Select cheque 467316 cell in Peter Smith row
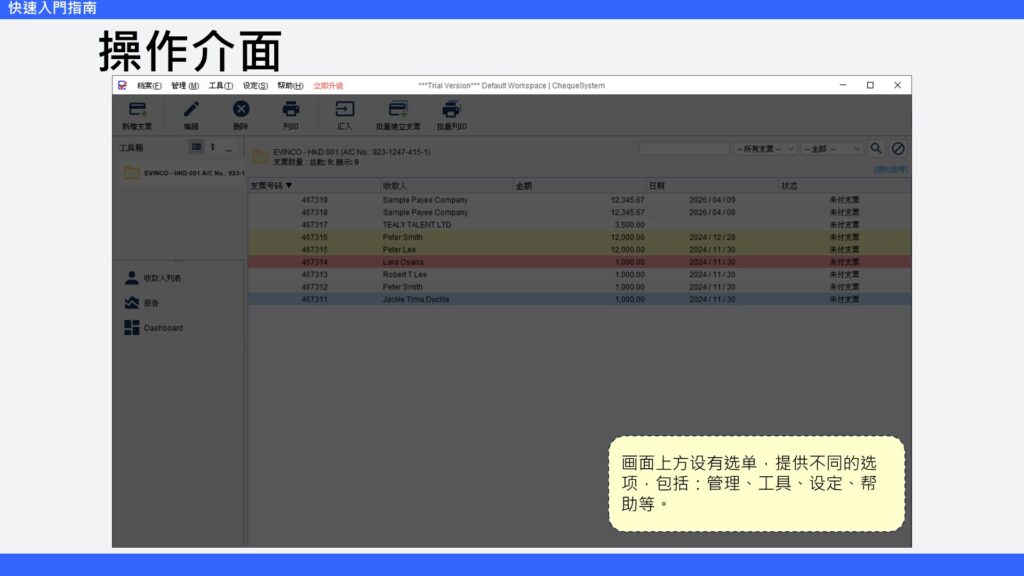 pyautogui.click(x=314, y=237)
